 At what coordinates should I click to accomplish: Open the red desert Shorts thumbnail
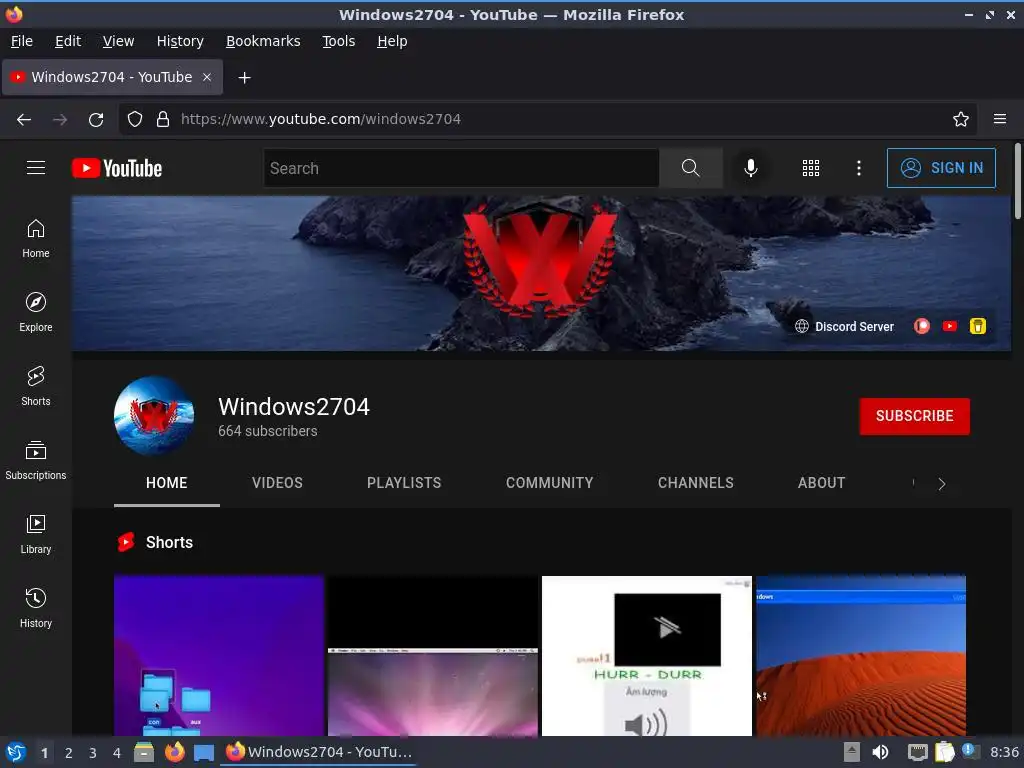click(x=861, y=656)
